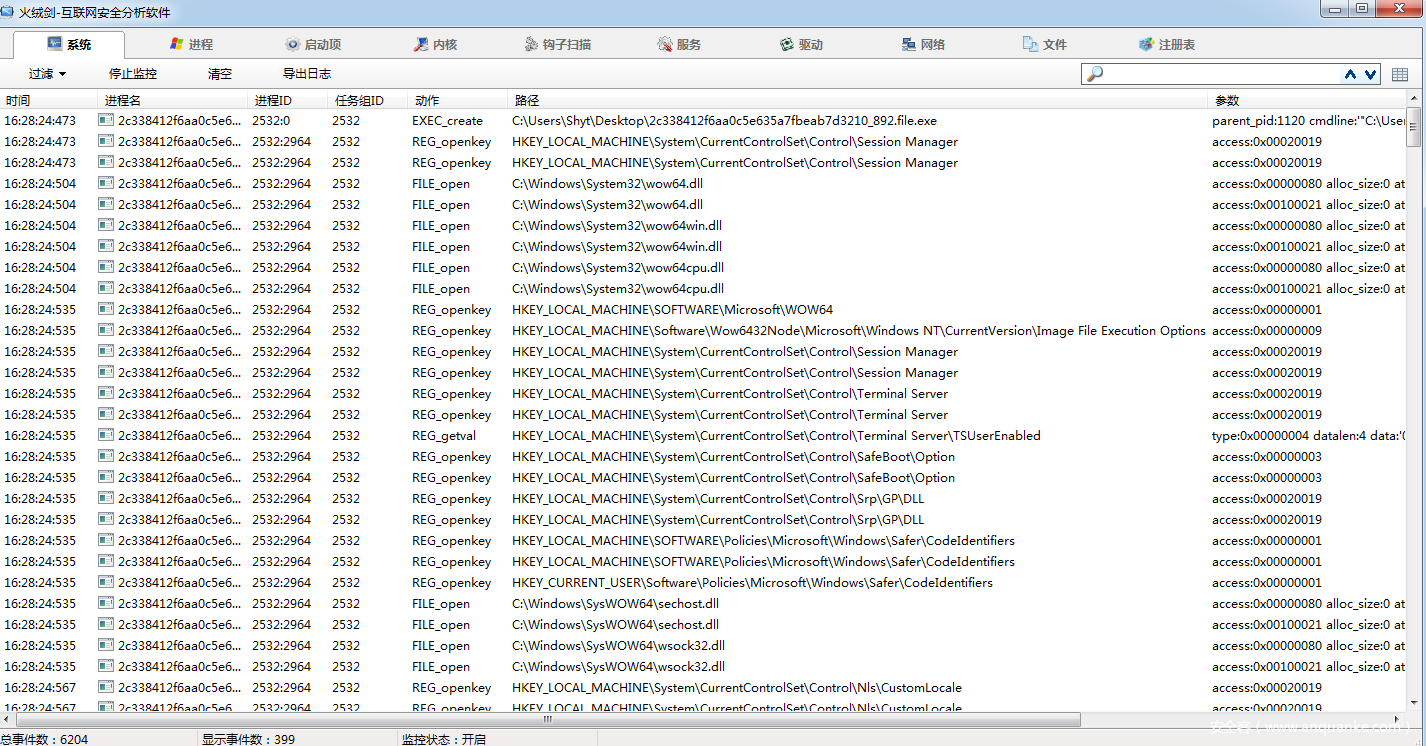Click search next down arrow

tap(1370, 74)
